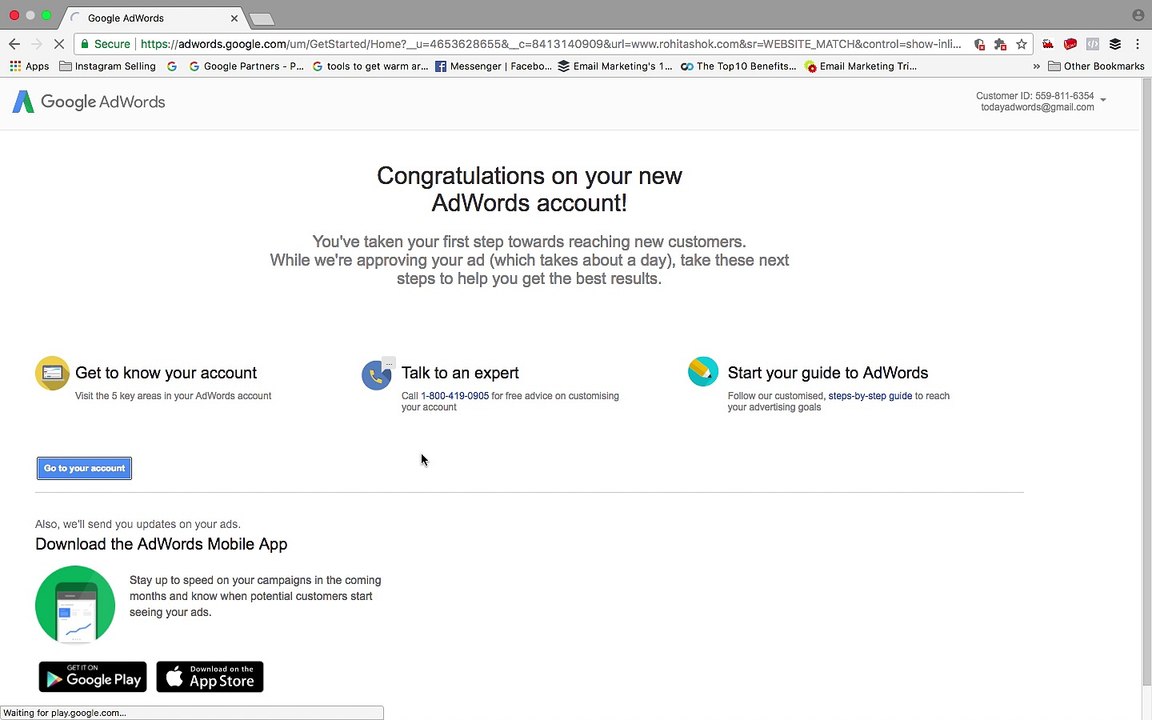Click the Get to know your account heading
Viewport: 1152px width, 720px height.
point(166,373)
